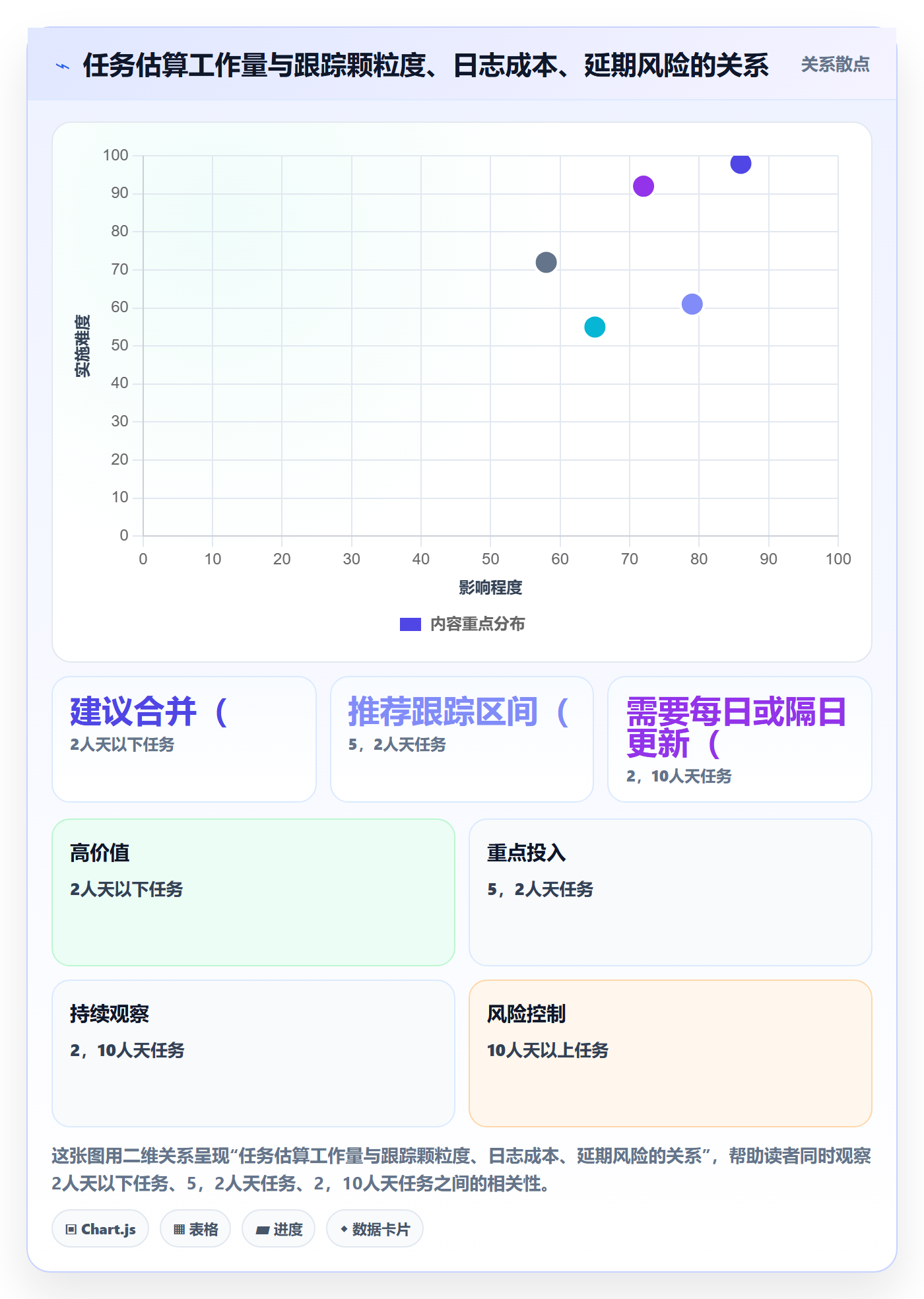Click the 表格 tag
This screenshot has height=1299, width=924.
(x=195, y=1229)
